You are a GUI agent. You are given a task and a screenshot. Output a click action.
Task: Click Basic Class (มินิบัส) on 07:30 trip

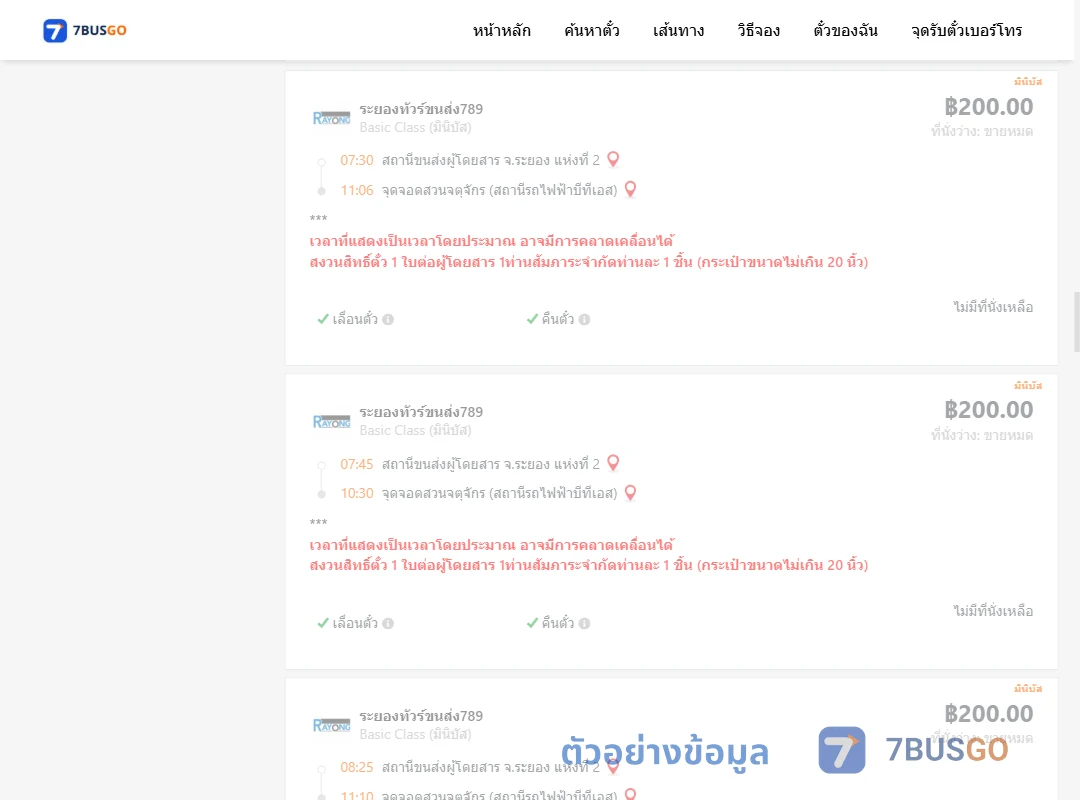tap(415, 127)
